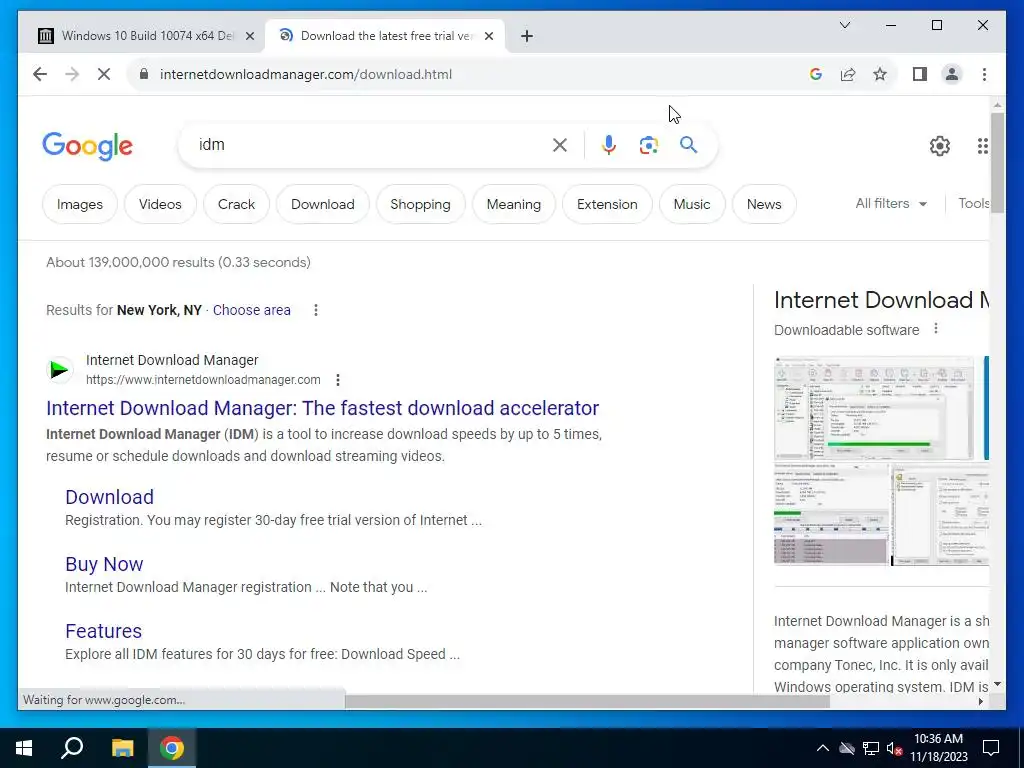Open Windows taskbar search
Image resolution: width=1024 pixels, height=768 pixels.
click(x=72, y=748)
